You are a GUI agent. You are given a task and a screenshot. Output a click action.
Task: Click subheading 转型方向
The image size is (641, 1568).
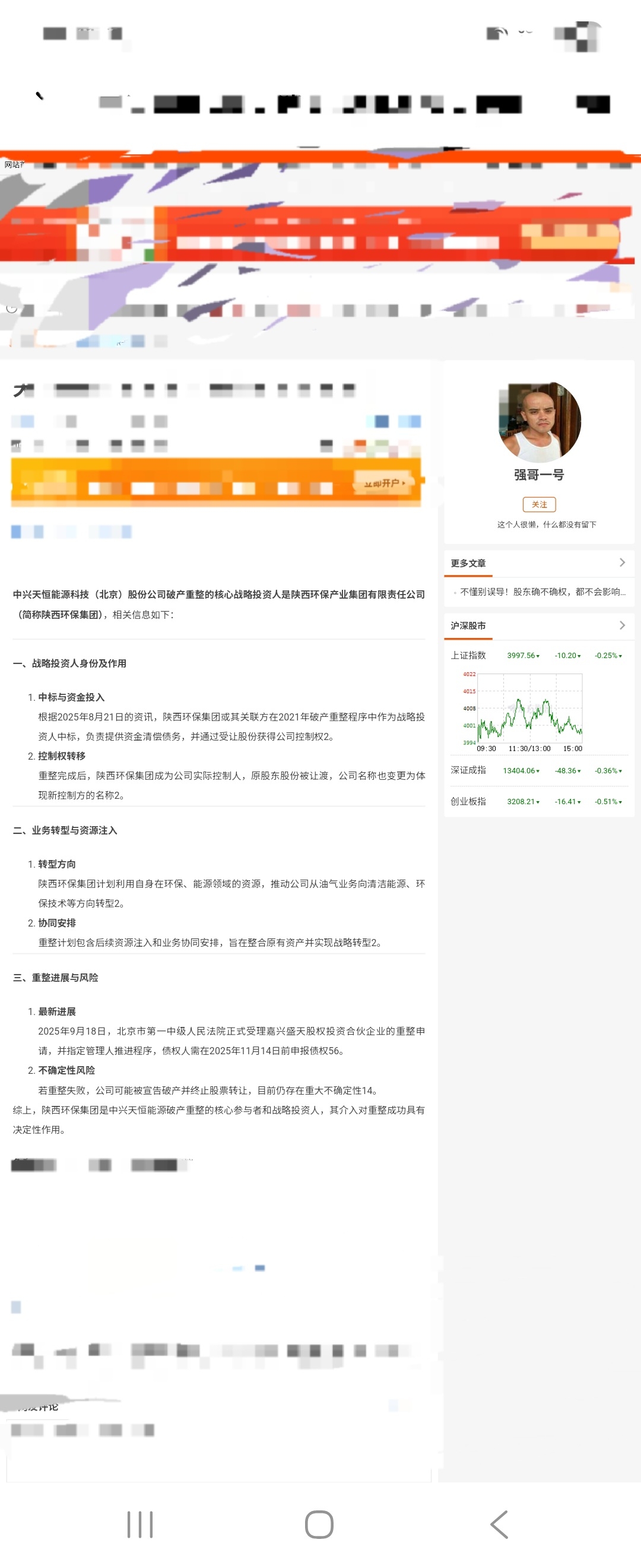point(56,864)
